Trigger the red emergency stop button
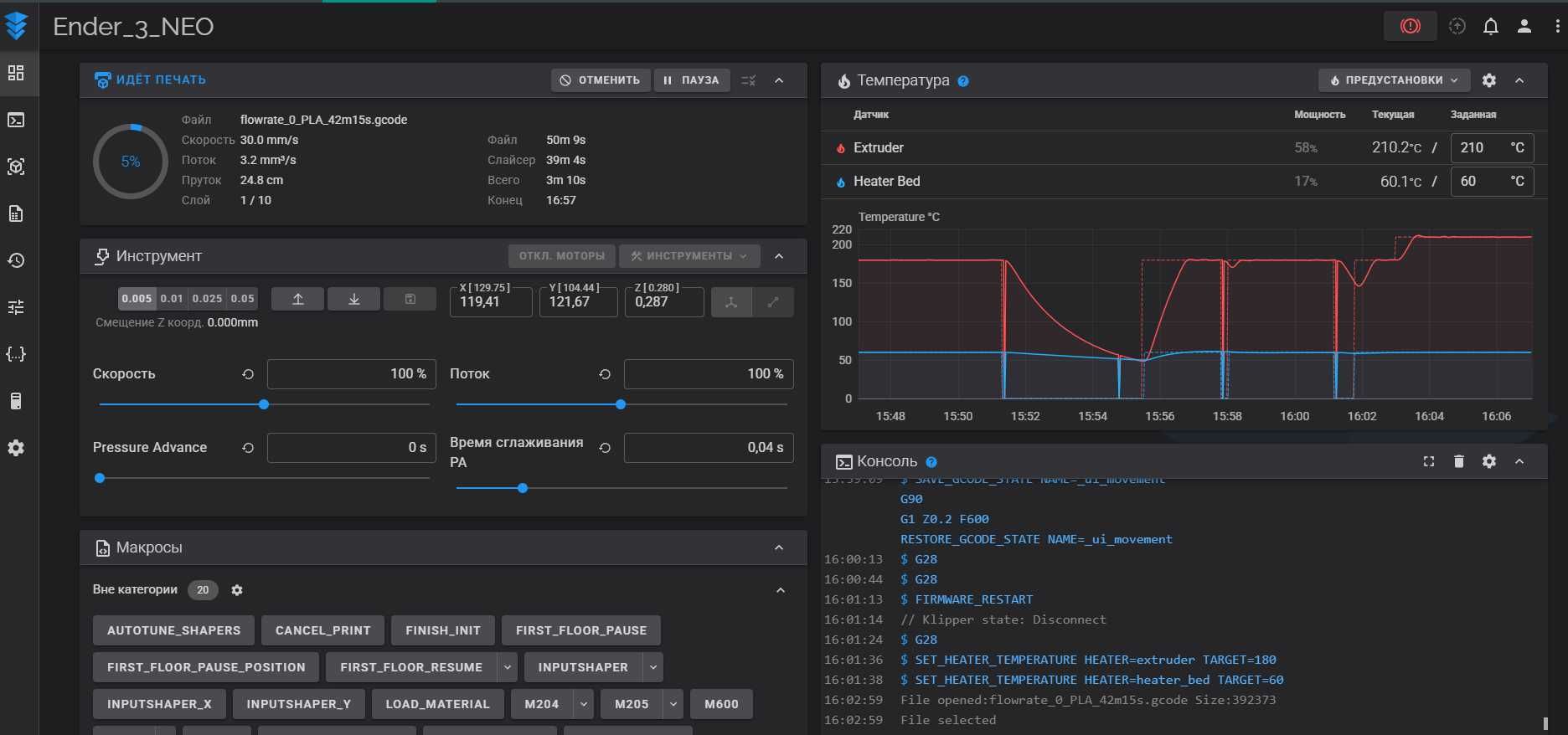The width and height of the screenshot is (1568, 735). point(1411,26)
